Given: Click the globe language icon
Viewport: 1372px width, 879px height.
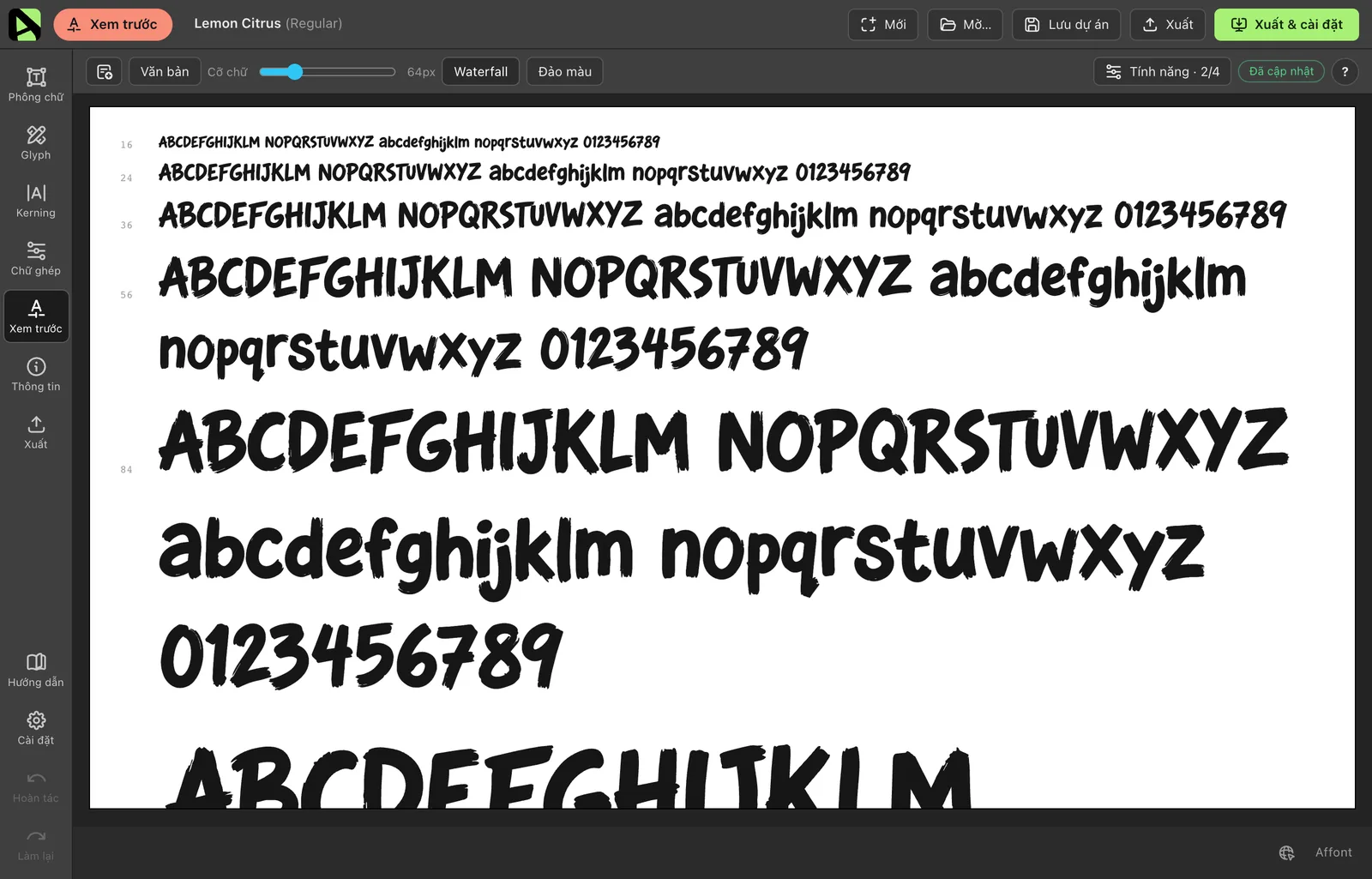Looking at the screenshot, I should (1286, 852).
